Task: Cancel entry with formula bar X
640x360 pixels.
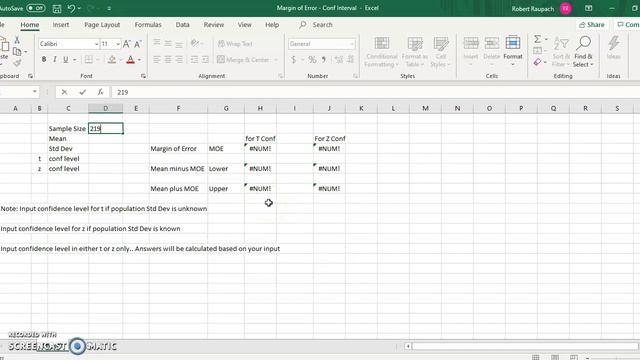Action: [x=64, y=92]
